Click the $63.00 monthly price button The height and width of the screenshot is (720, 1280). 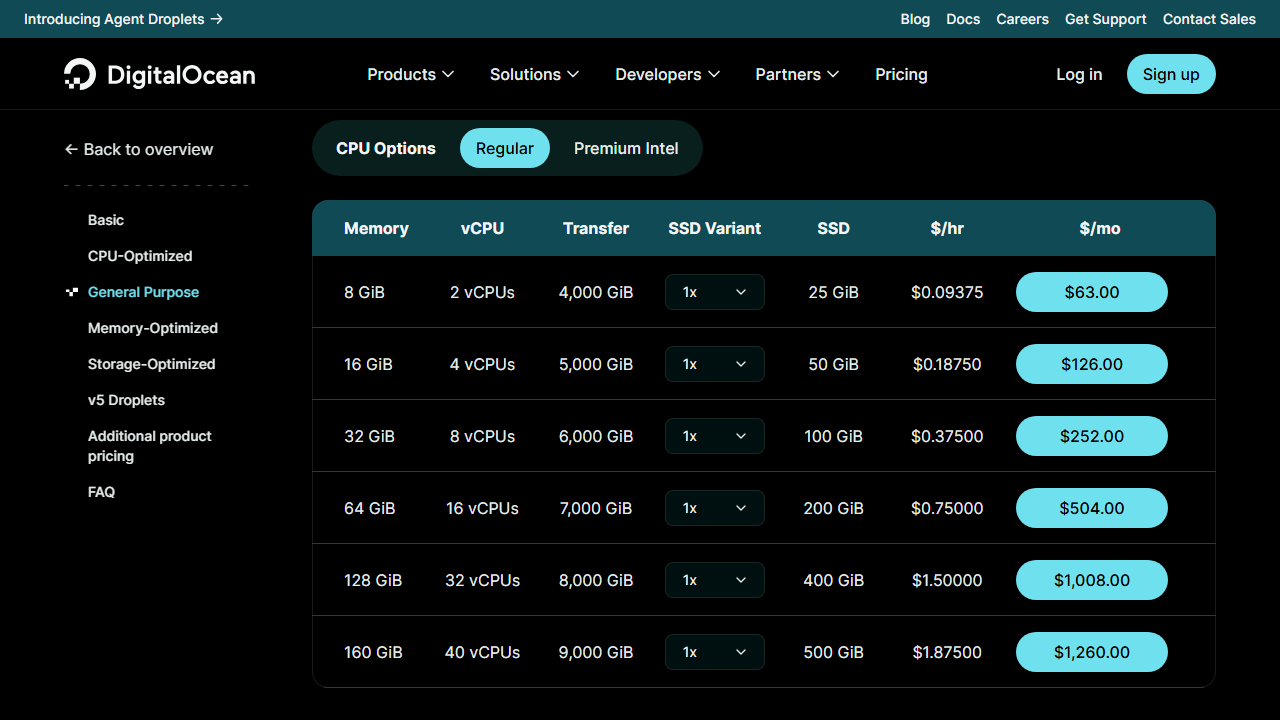point(1092,292)
